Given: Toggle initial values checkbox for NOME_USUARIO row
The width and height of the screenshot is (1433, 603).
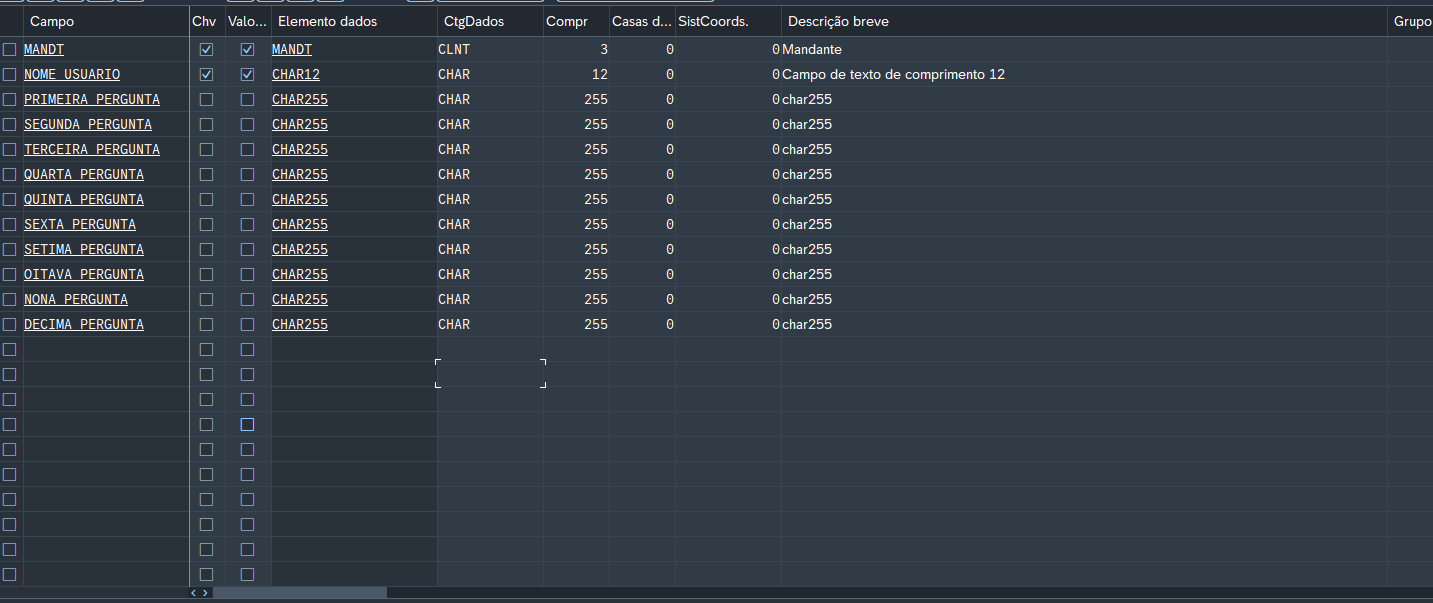Looking at the screenshot, I should tap(247, 74).
